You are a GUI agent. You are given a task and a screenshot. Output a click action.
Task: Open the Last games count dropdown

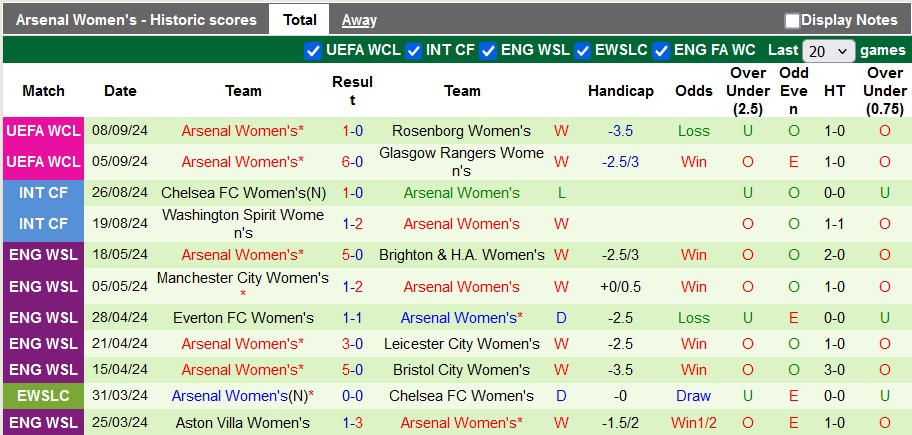[x=829, y=51]
